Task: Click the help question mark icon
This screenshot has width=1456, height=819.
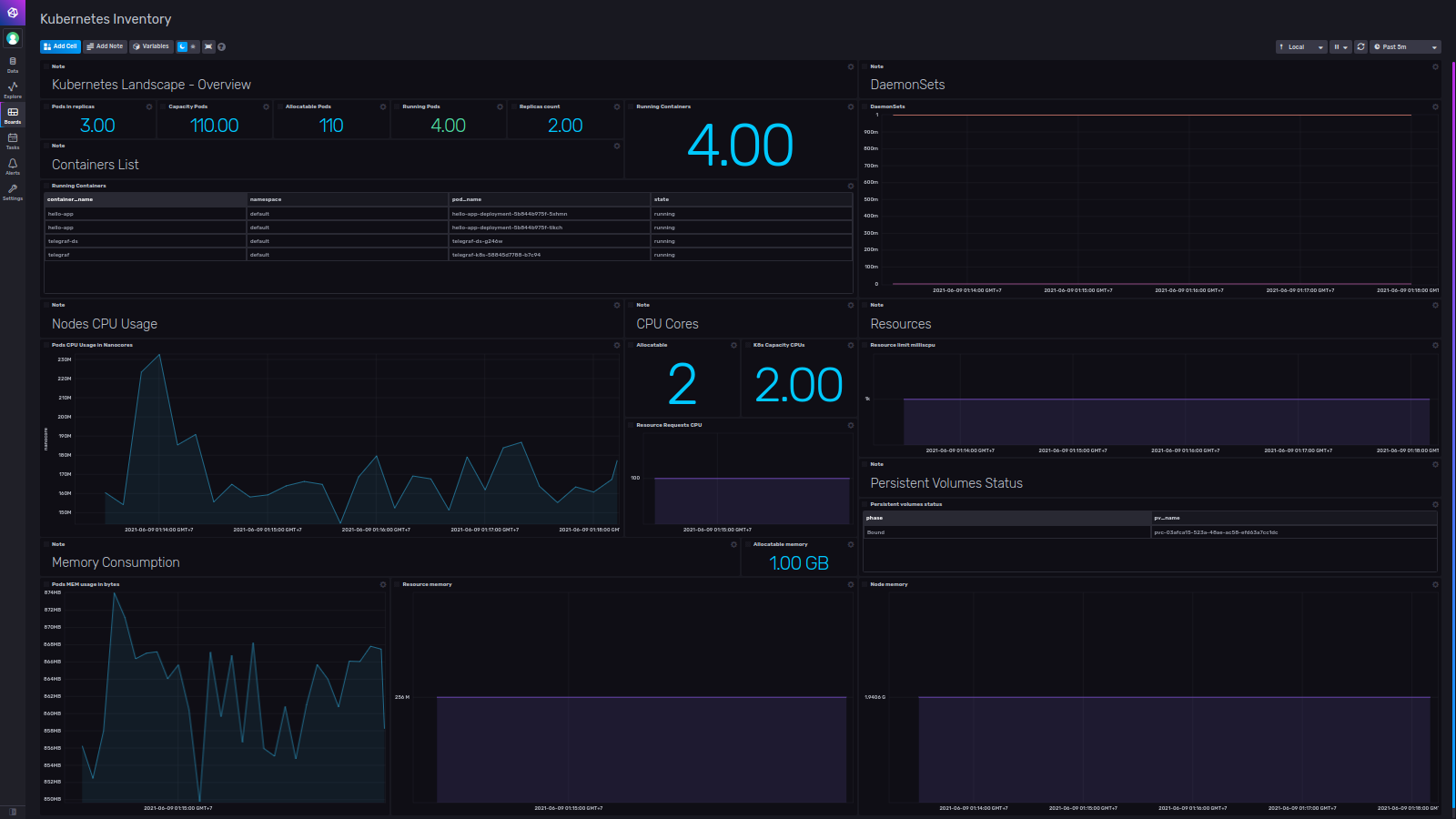Action: [221, 46]
